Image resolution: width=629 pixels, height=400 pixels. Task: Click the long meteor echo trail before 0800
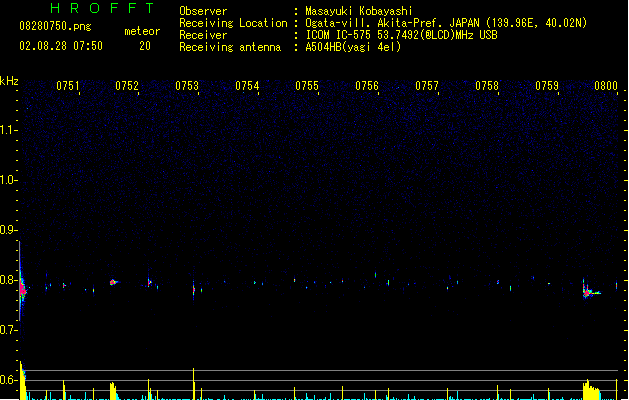(x=591, y=292)
